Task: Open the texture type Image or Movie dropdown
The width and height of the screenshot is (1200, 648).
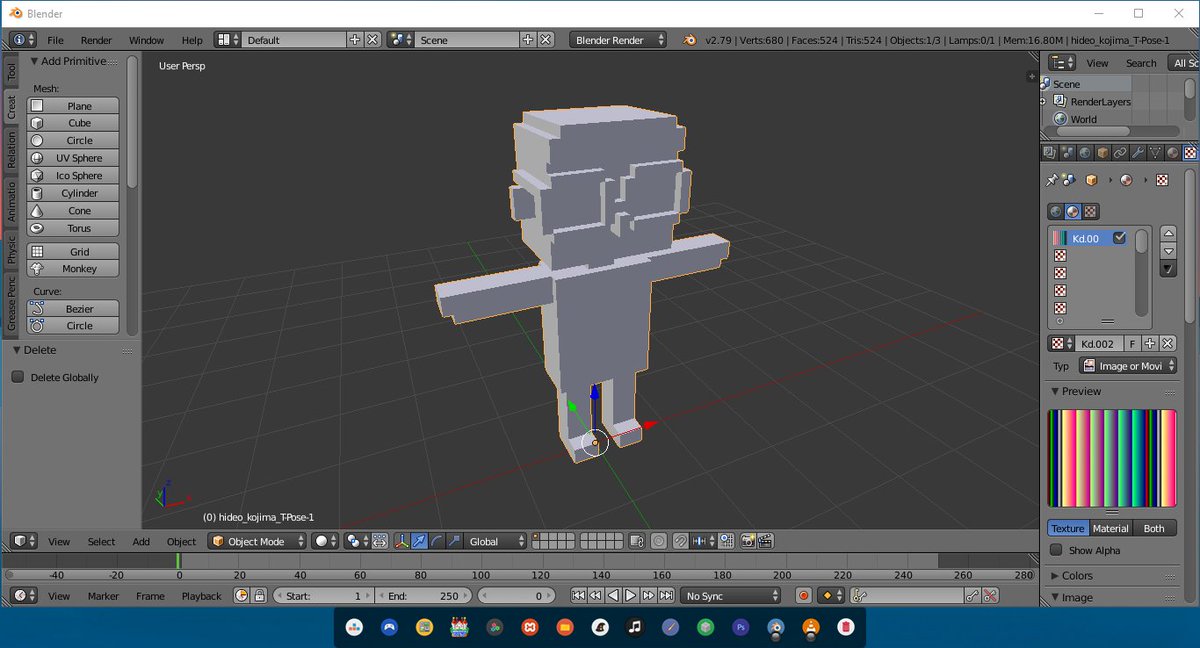Action: pyautogui.click(x=1128, y=366)
